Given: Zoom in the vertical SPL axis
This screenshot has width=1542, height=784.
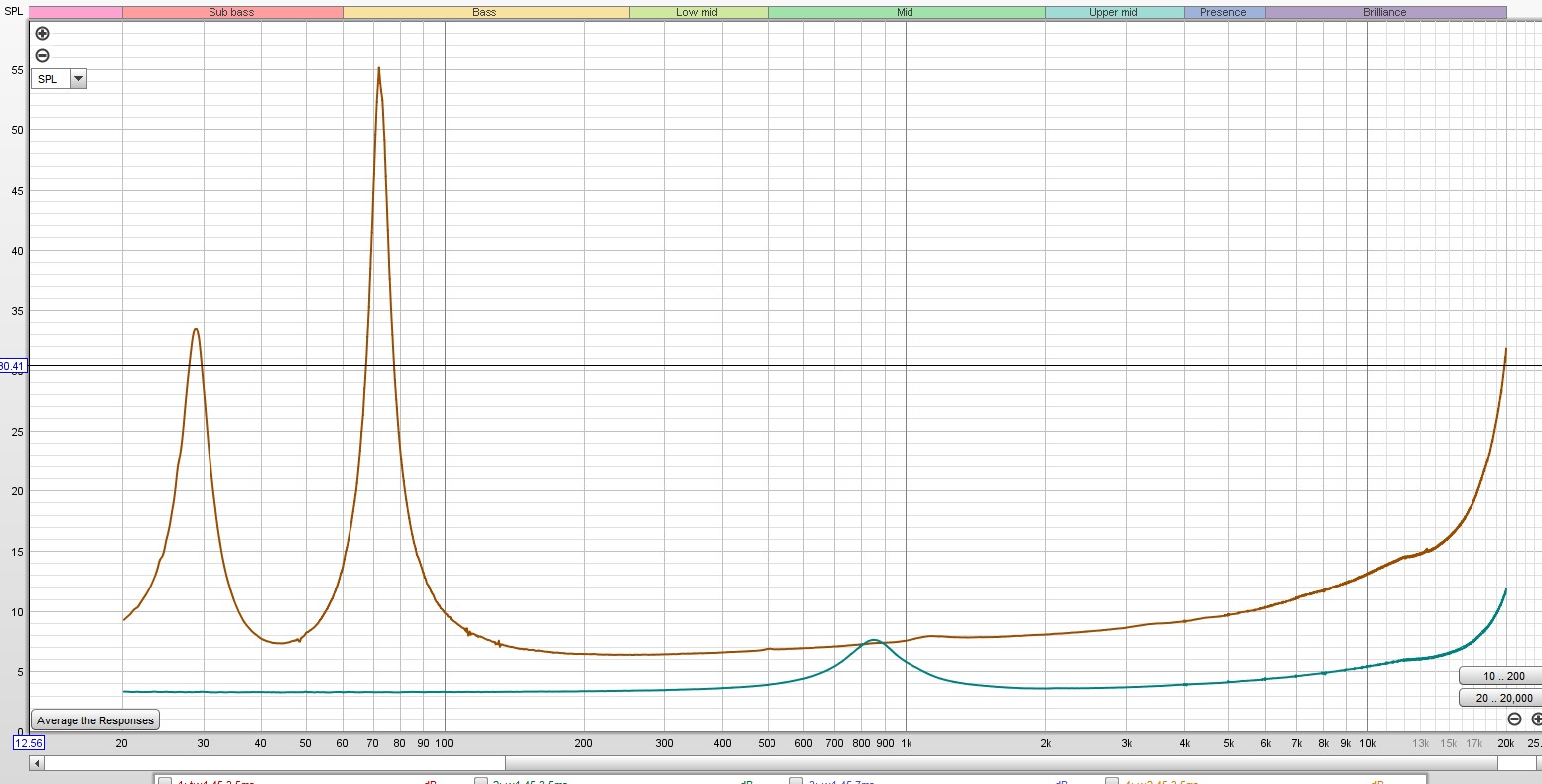Looking at the screenshot, I should 42,34.
